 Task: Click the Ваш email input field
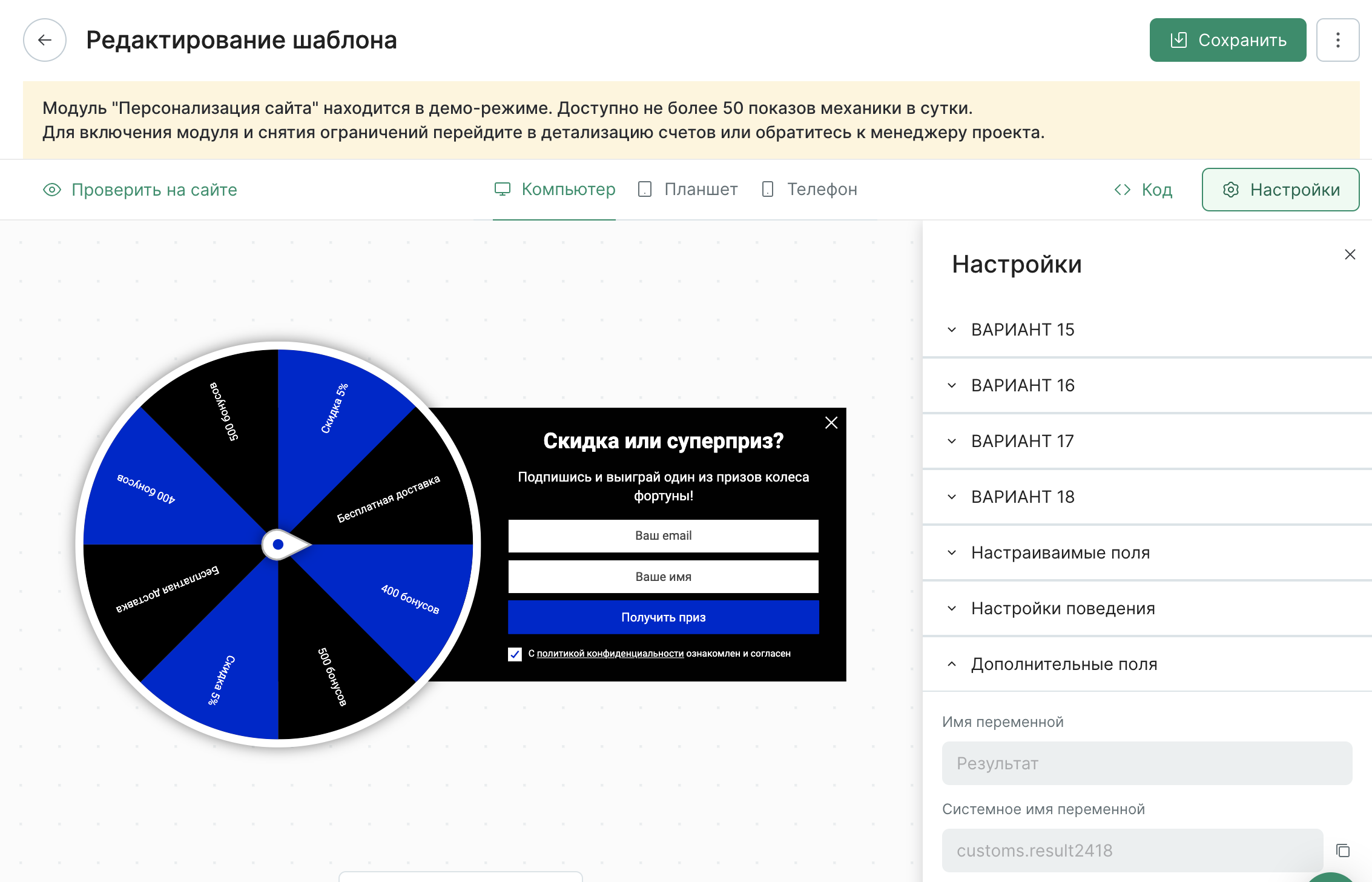tap(663, 535)
